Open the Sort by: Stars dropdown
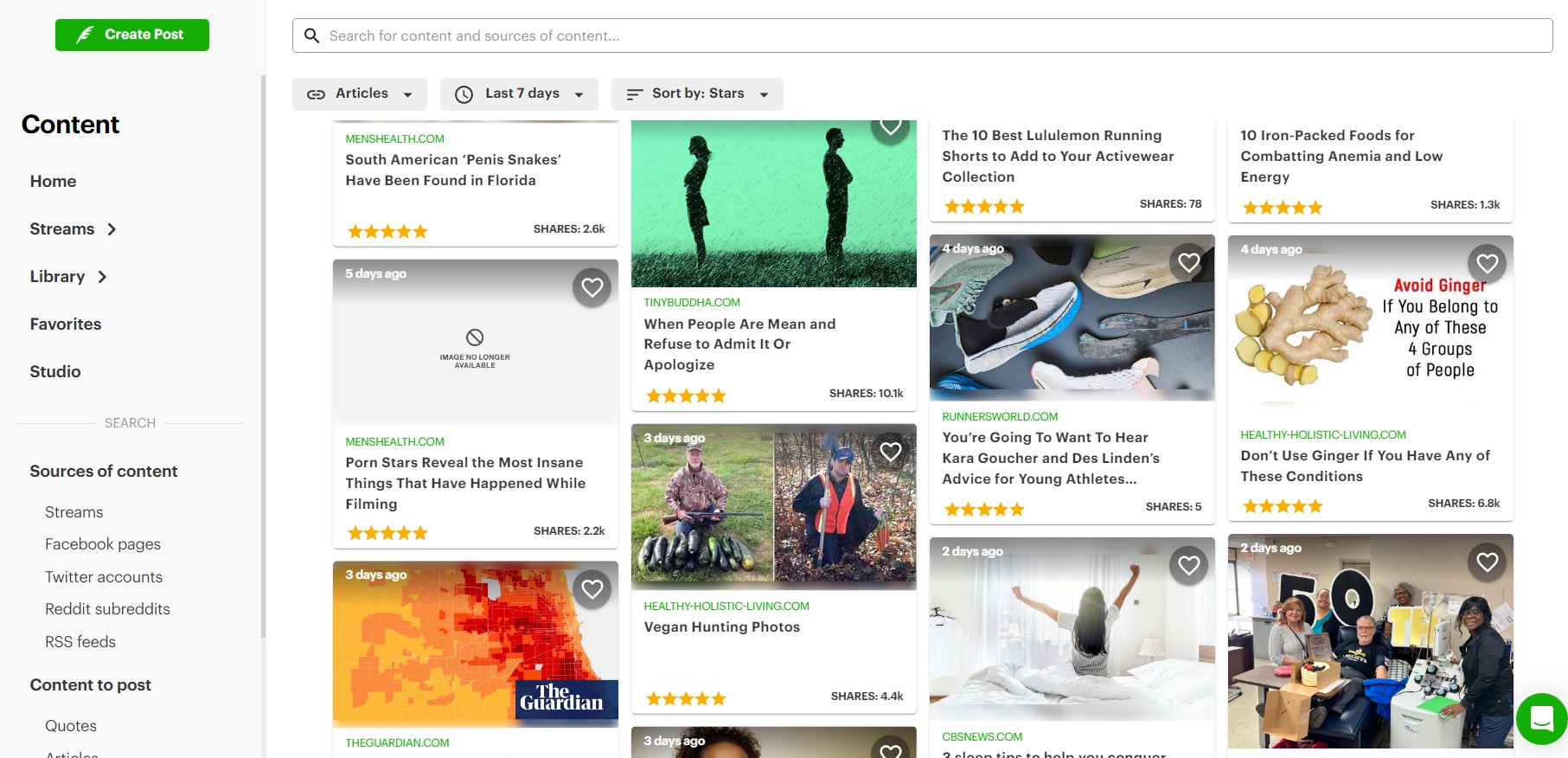 (697, 94)
